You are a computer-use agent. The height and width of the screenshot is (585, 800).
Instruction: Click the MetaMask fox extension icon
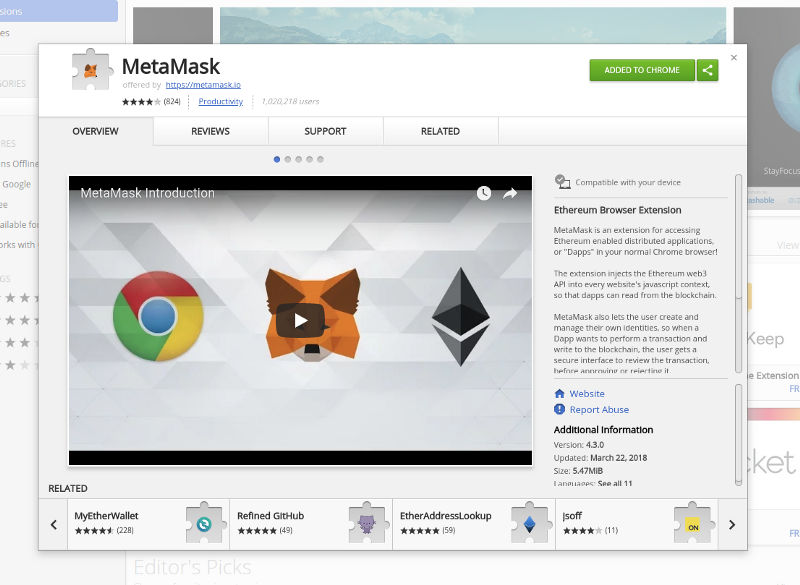point(92,70)
